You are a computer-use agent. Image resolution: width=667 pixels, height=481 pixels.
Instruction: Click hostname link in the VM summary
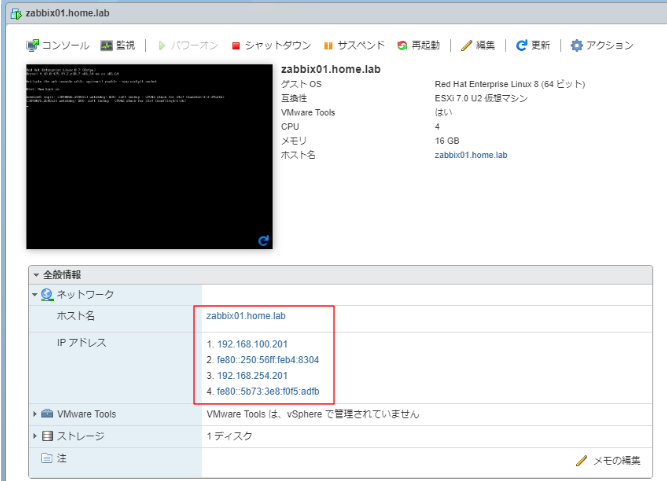point(471,155)
